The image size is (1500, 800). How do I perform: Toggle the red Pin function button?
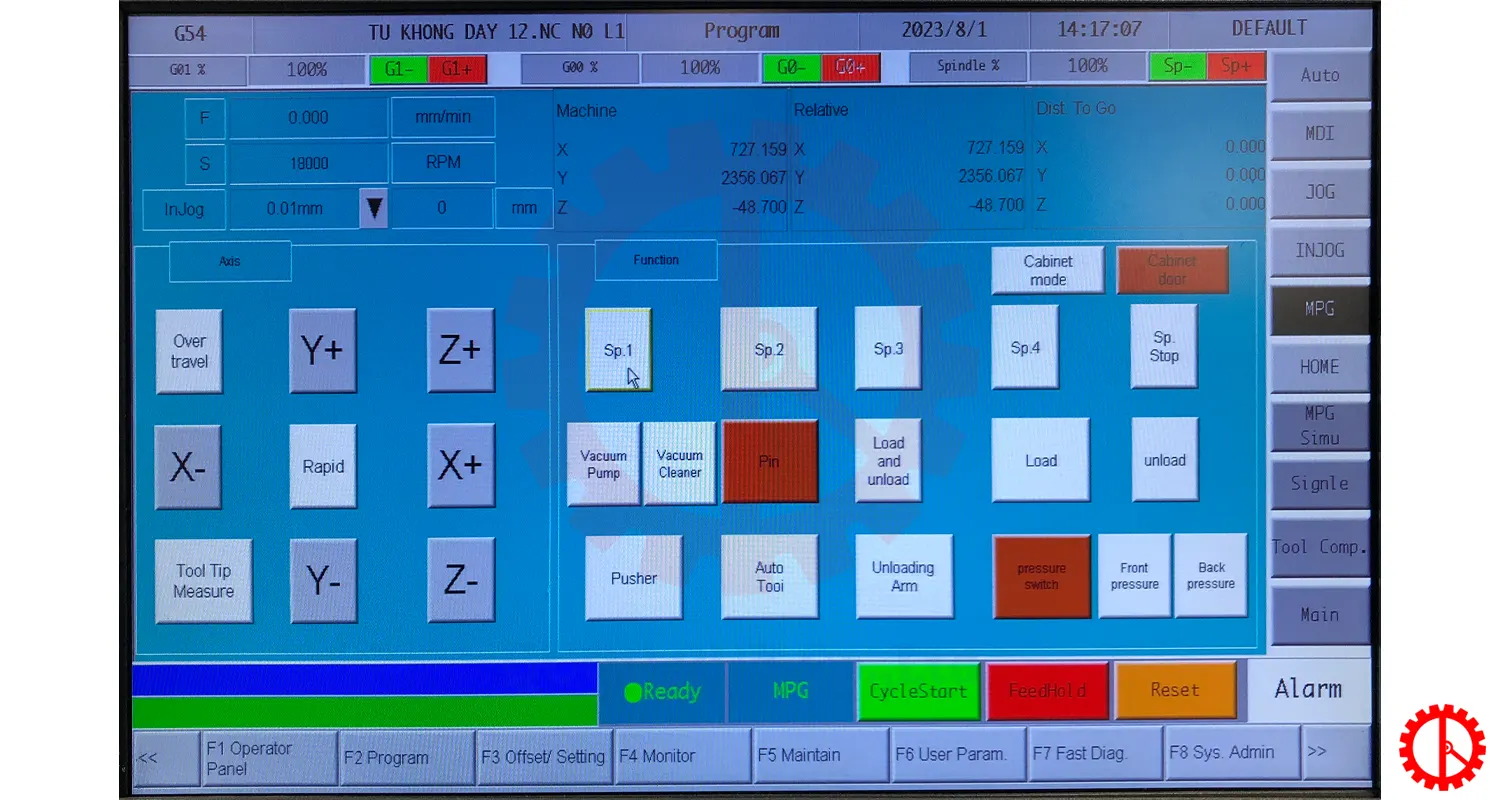[769, 461]
